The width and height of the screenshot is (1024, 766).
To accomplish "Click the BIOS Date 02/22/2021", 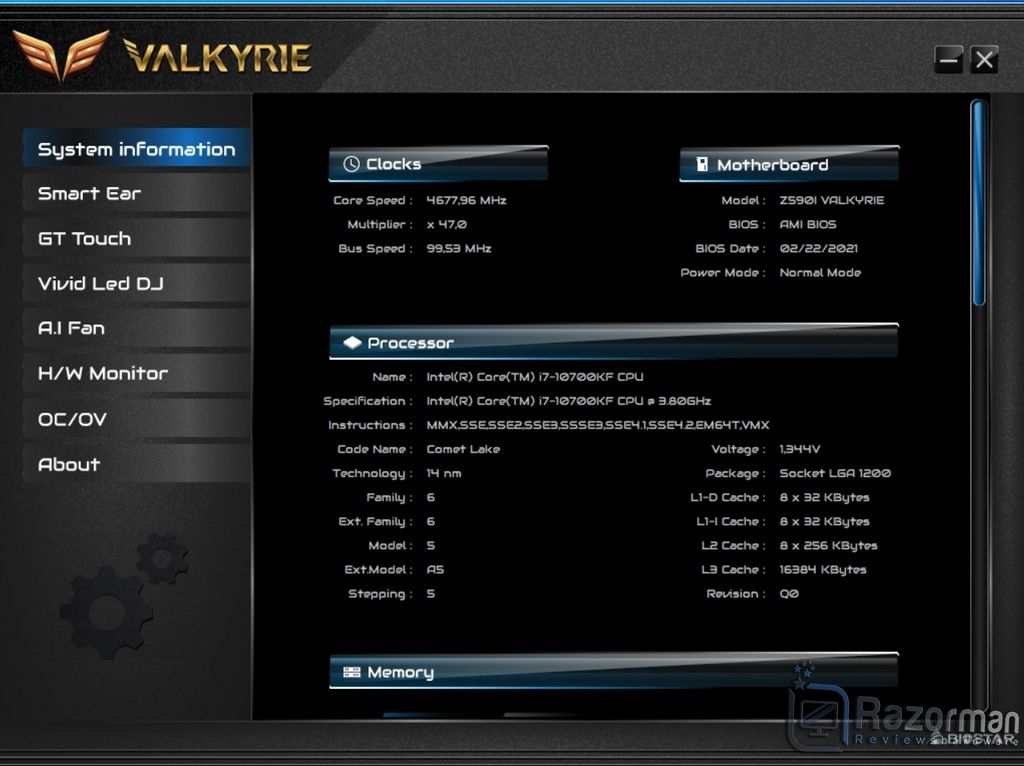I will (x=818, y=249).
